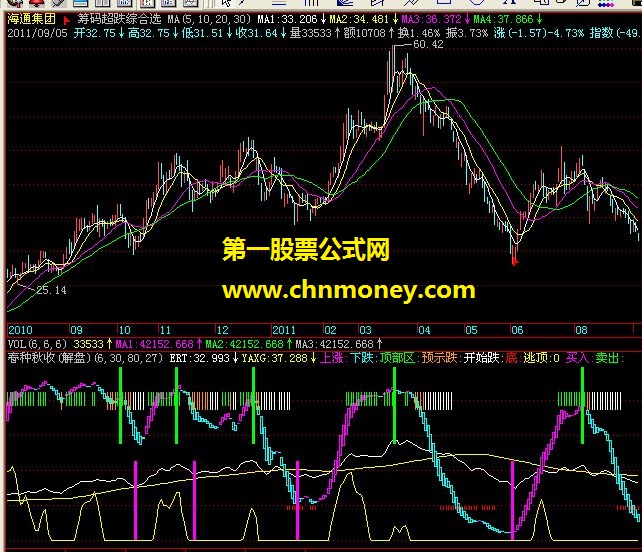642x552 pixels.
Task: Click the high price 高32.75
Action: [149, 33]
